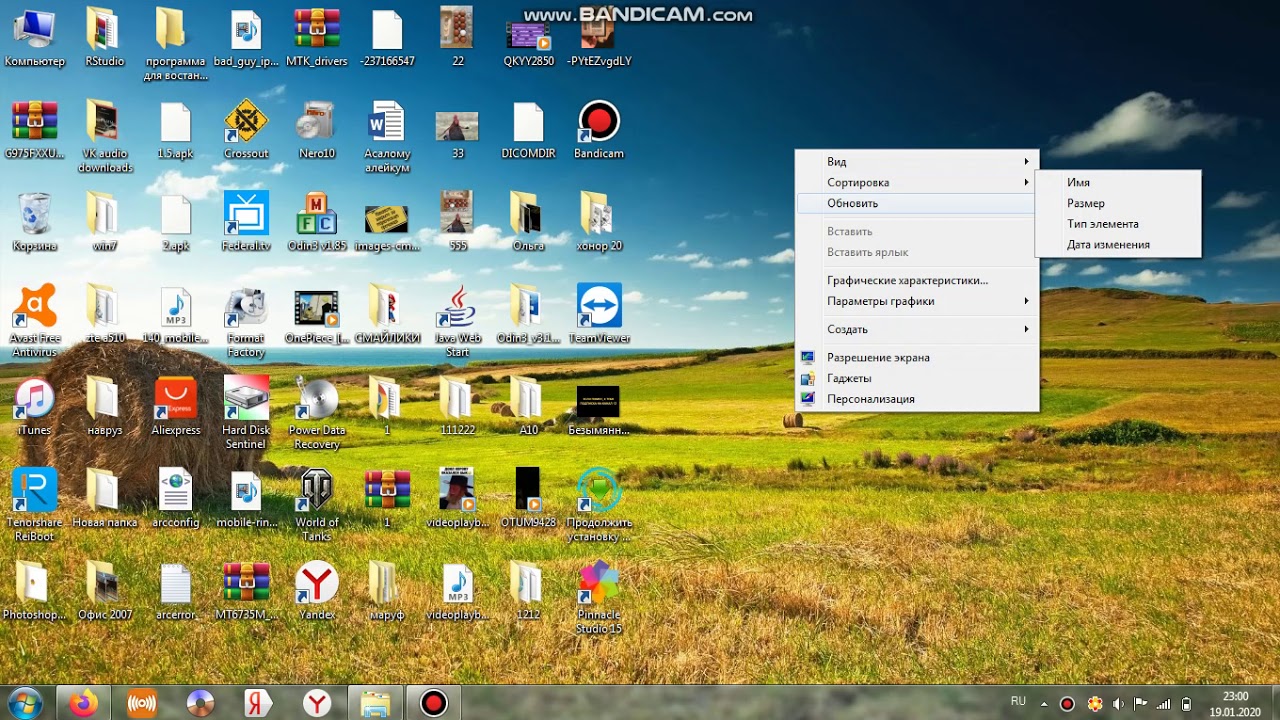This screenshot has height=720, width=1280.
Task: Select the Асалому алейкум Word document
Action: 387,137
